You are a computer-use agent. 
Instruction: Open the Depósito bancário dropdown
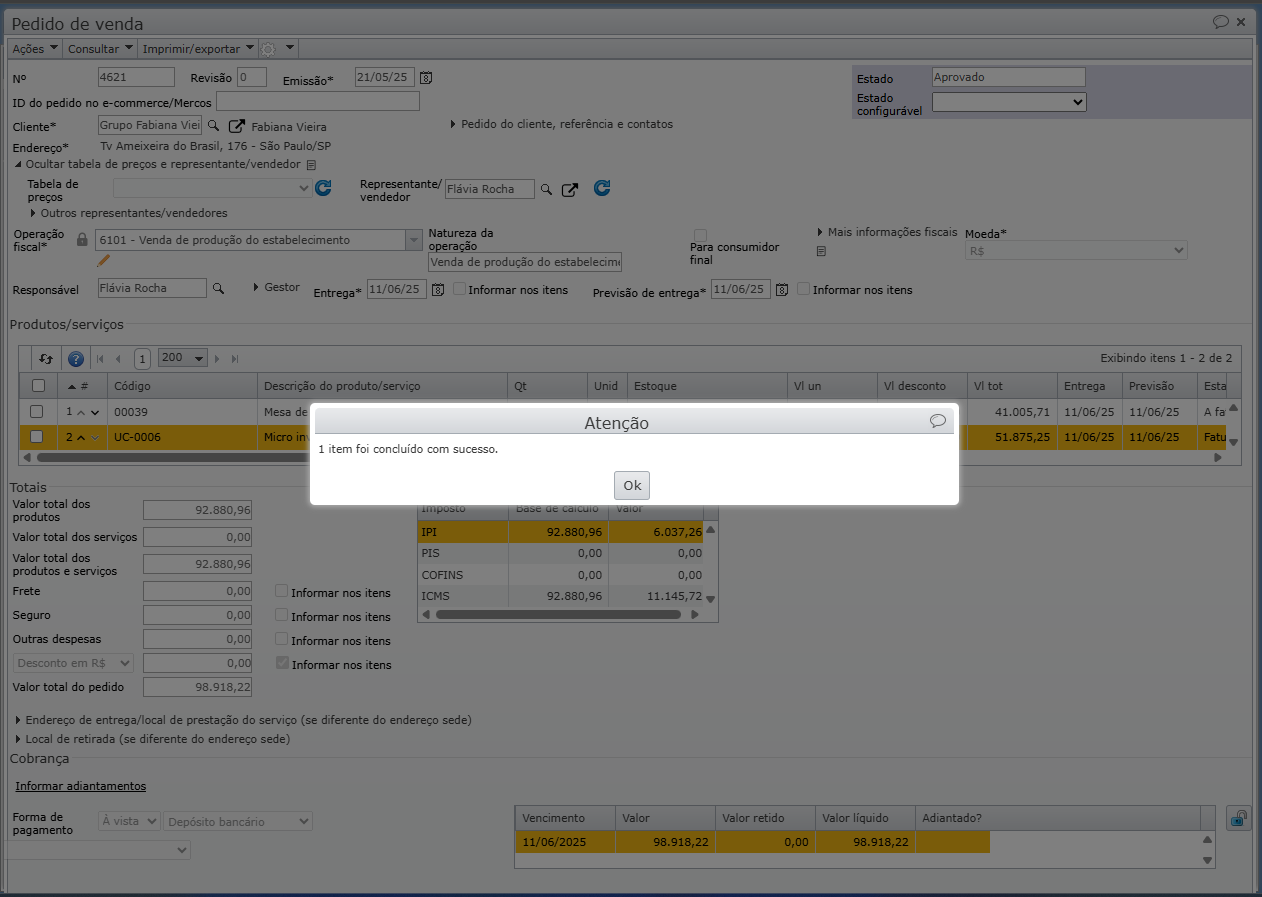pyautogui.click(x=238, y=821)
